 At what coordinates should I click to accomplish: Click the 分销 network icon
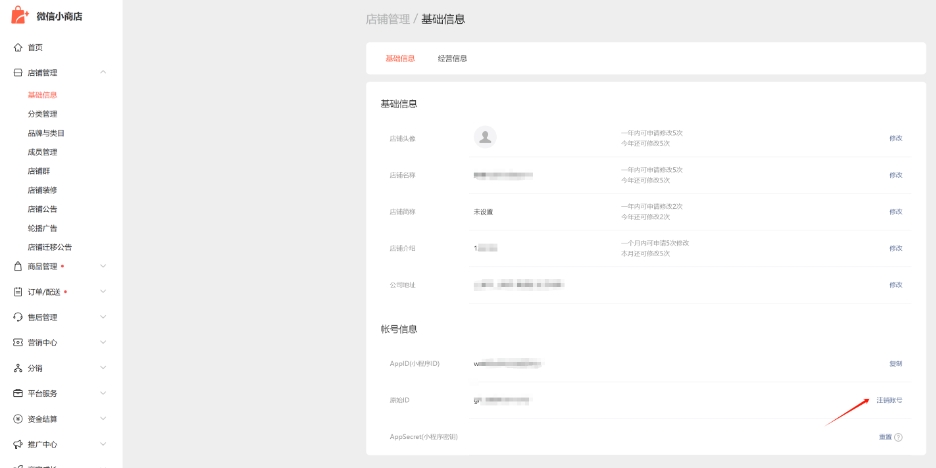(x=17, y=368)
